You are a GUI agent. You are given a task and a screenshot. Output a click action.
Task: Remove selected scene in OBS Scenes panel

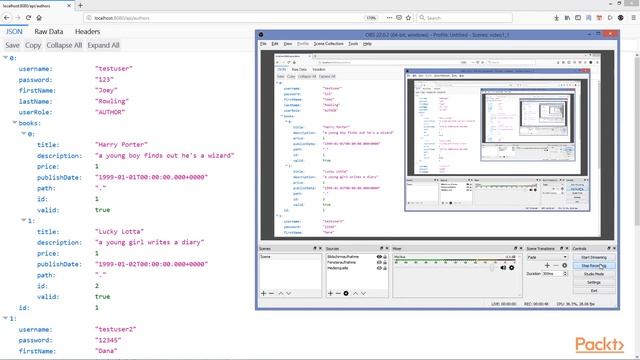pos(271,293)
